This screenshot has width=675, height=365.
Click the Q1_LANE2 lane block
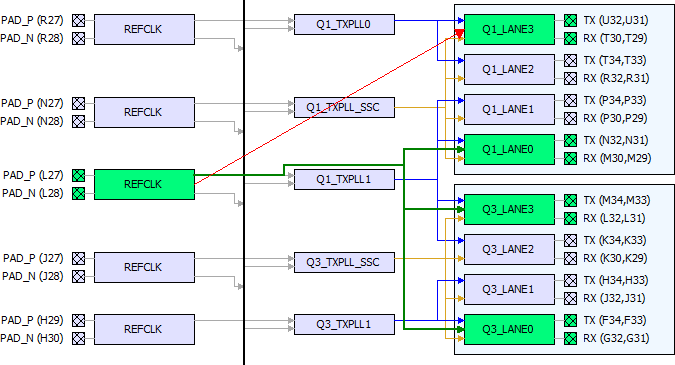[509, 69]
